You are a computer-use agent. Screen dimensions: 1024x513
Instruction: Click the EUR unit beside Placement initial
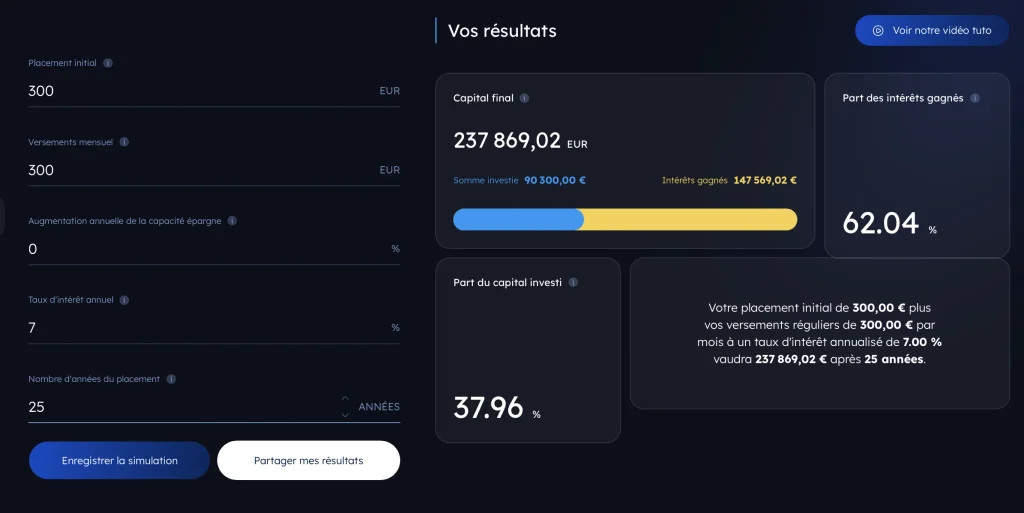(x=390, y=91)
